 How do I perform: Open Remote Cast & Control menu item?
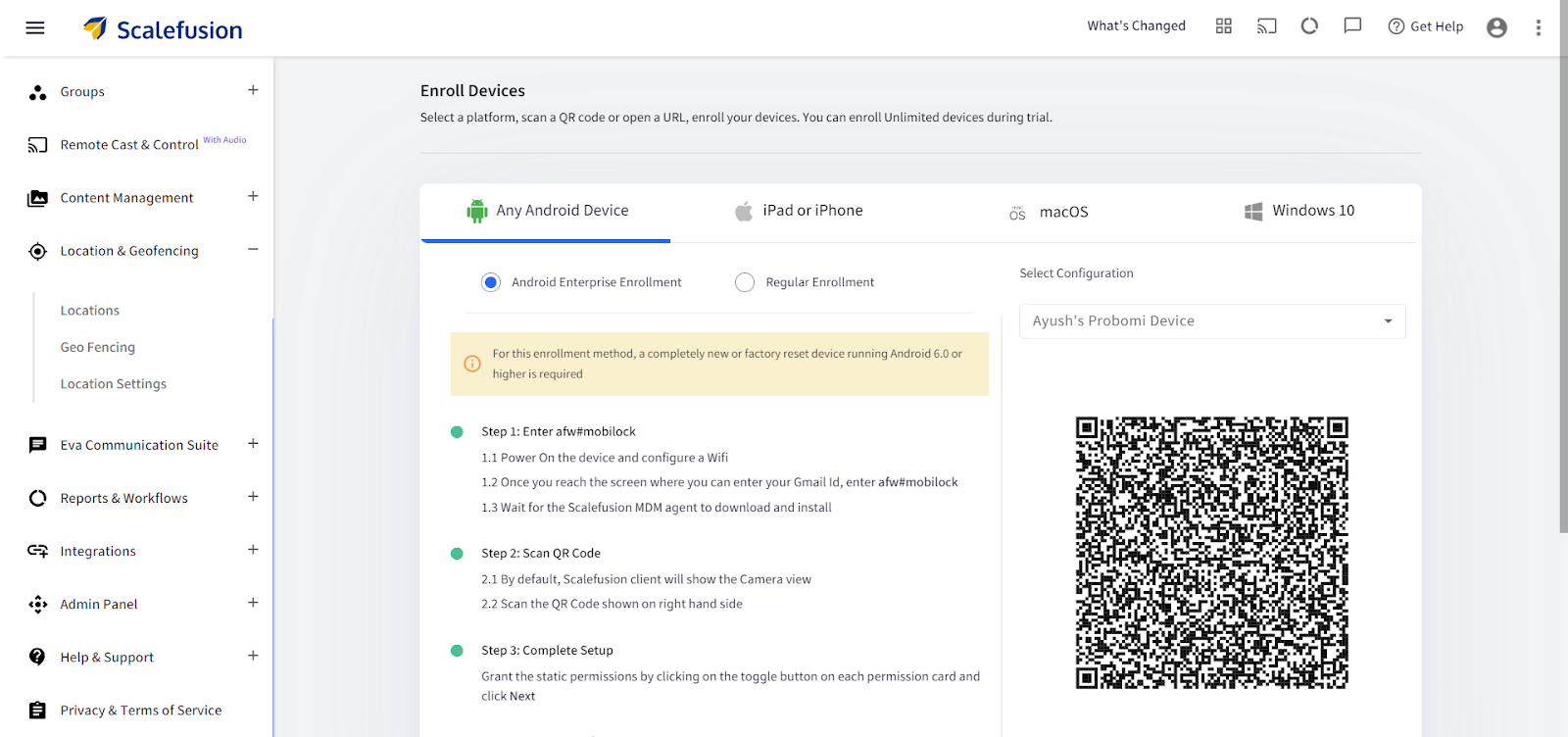pyautogui.click(x=129, y=145)
